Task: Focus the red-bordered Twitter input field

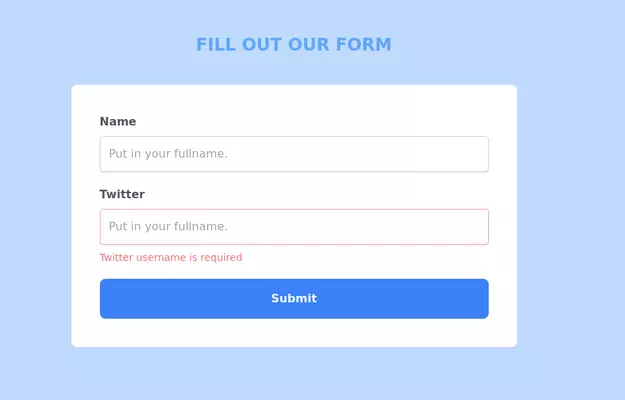Action: [294, 226]
